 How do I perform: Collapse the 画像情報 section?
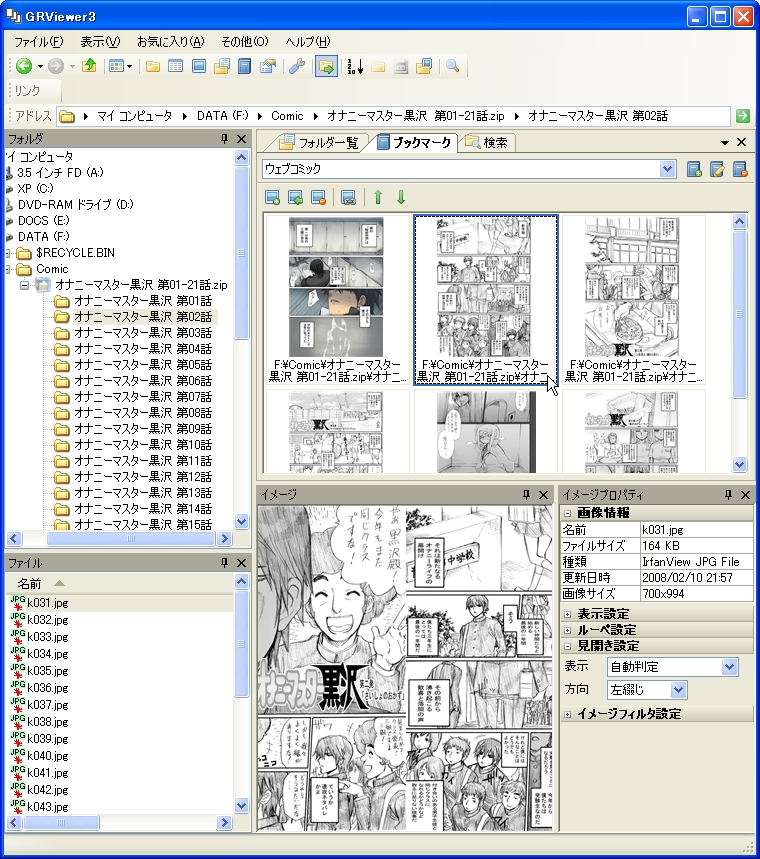[x=567, y=513]
